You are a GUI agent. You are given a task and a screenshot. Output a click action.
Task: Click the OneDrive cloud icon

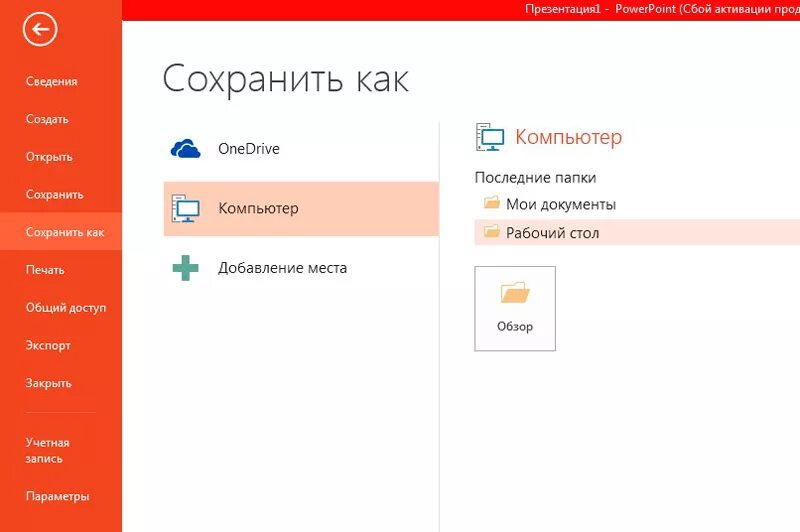185,148
